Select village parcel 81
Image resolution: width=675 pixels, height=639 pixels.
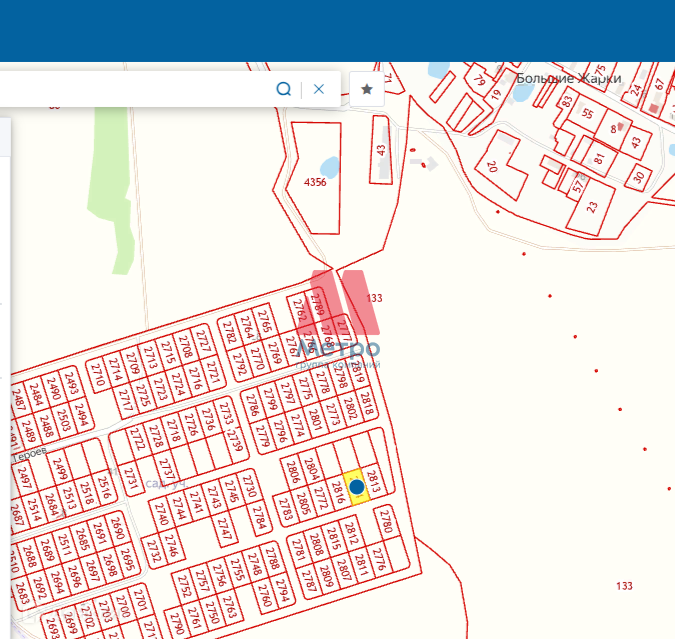599,158
